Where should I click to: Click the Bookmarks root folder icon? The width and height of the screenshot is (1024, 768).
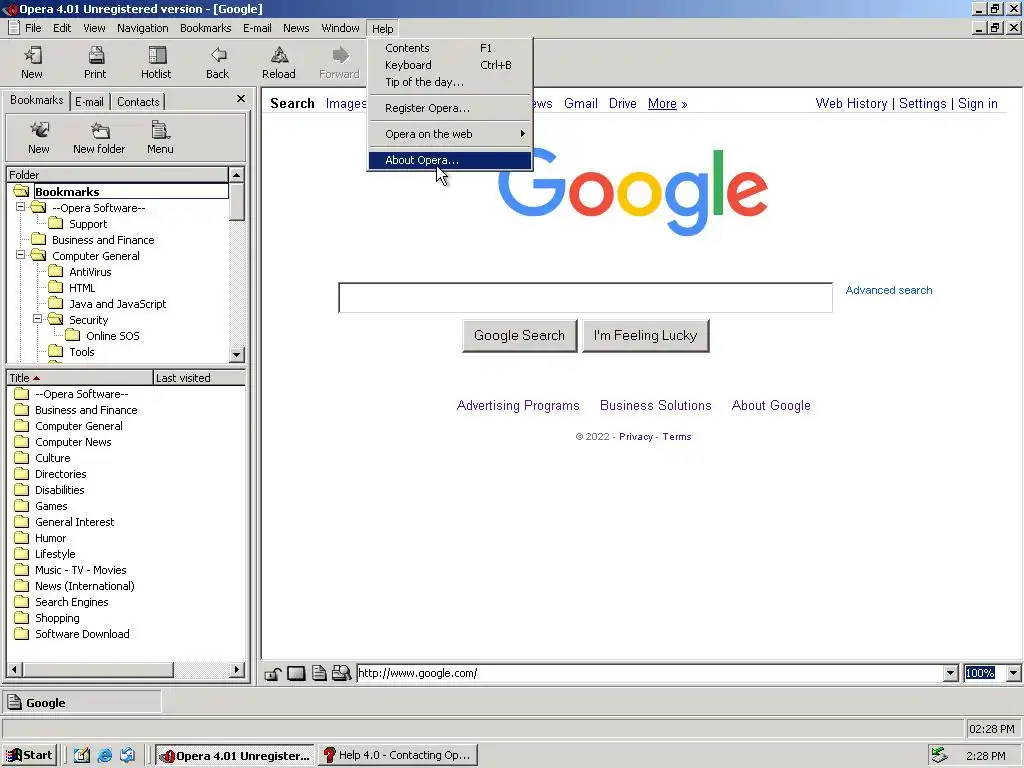22,191
